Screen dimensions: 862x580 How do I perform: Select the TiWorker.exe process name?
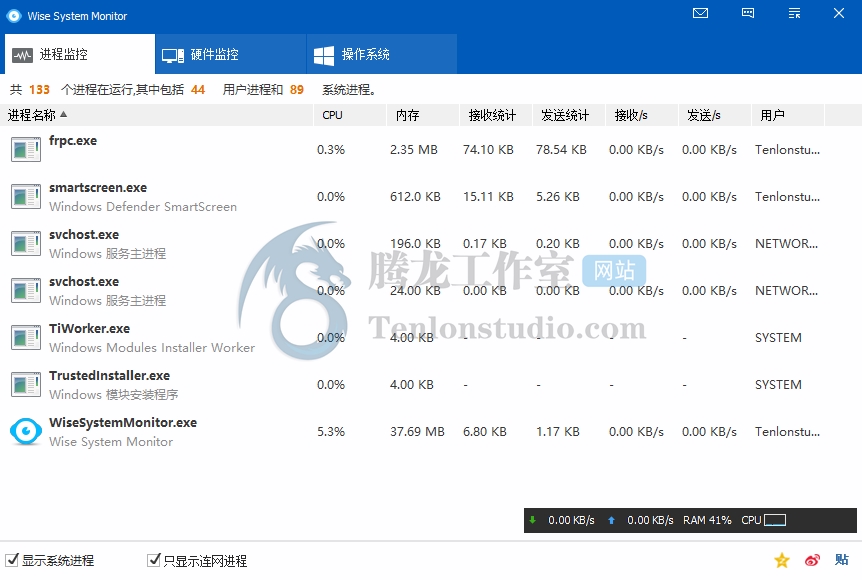89,329
